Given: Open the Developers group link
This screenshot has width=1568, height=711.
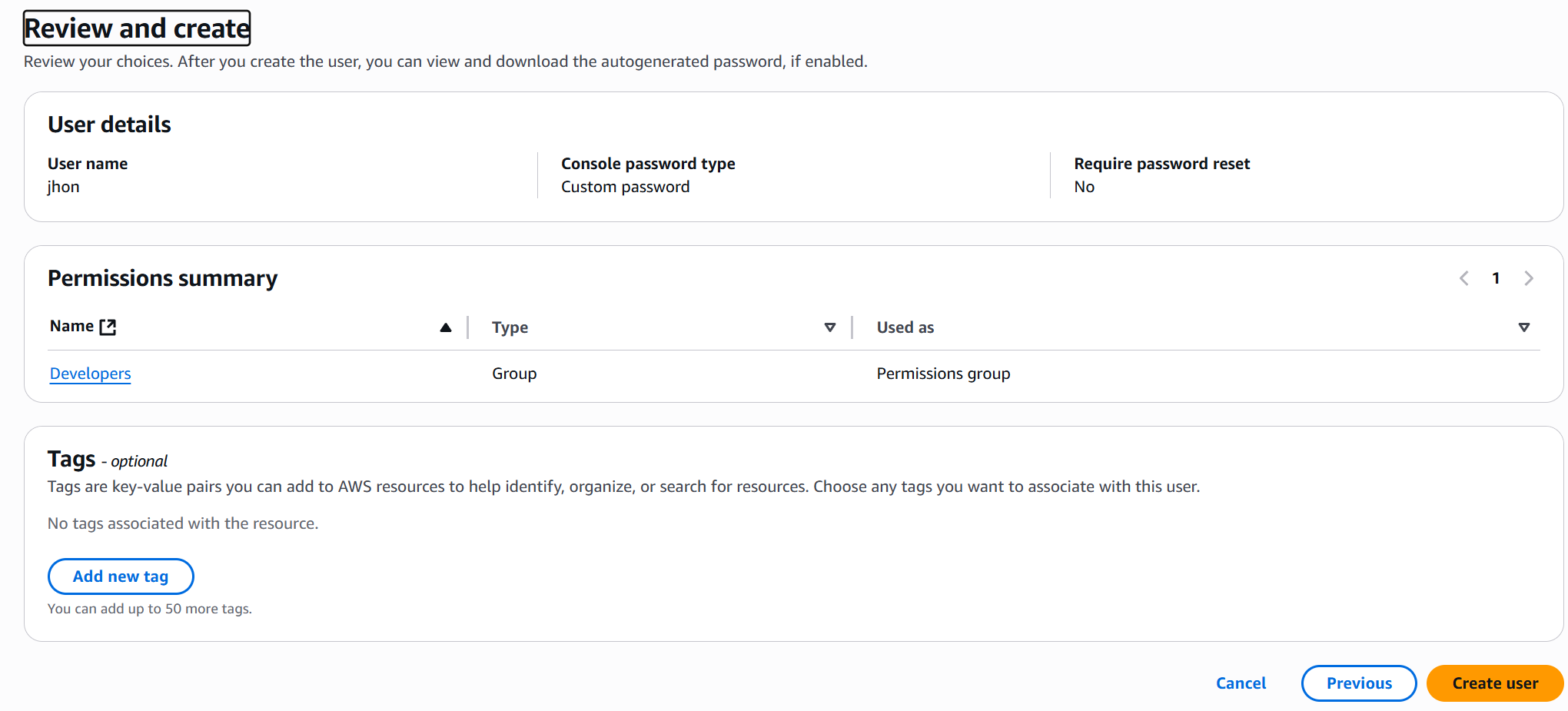Looking at the screenshot, I should pyautogui.click(x=90, y=374).
